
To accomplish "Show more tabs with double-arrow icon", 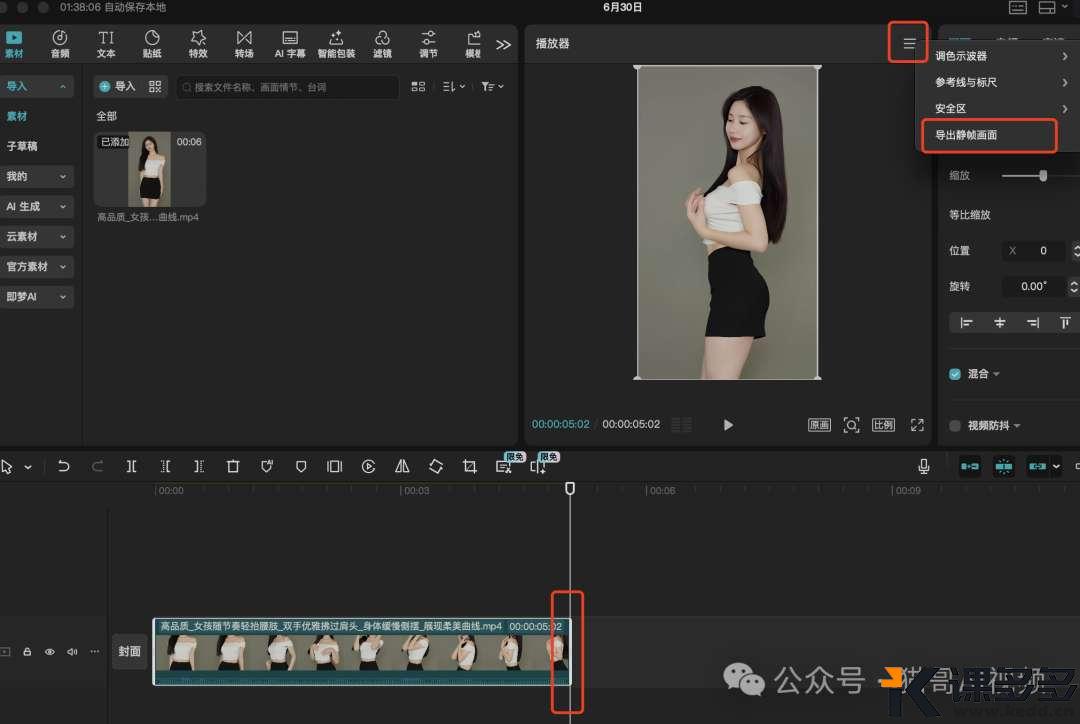I will point(503,45).
